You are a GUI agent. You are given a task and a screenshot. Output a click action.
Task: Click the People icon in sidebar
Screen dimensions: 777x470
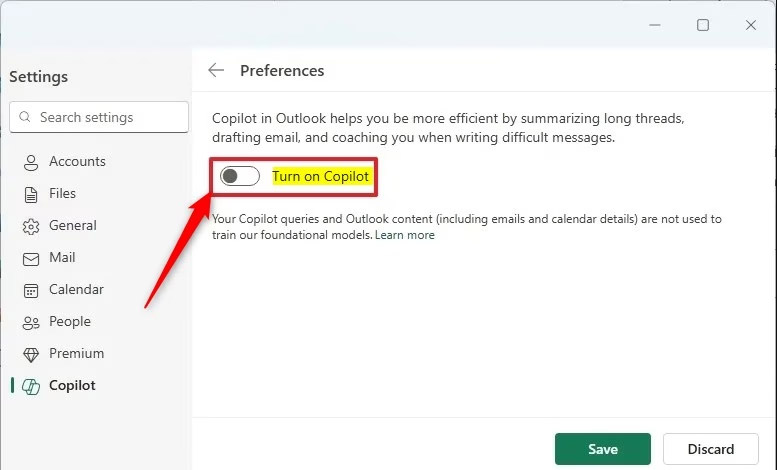click(x=31, y=322)
